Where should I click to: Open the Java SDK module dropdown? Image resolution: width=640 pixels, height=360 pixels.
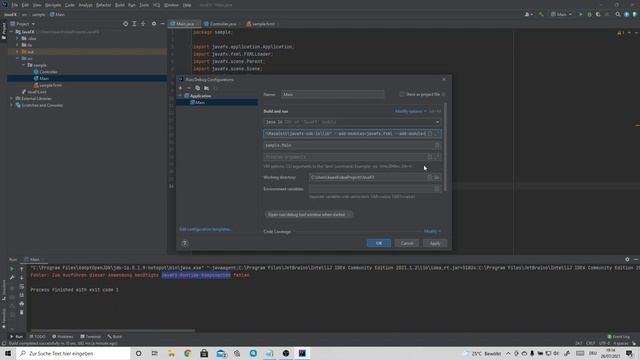(352, 122)
